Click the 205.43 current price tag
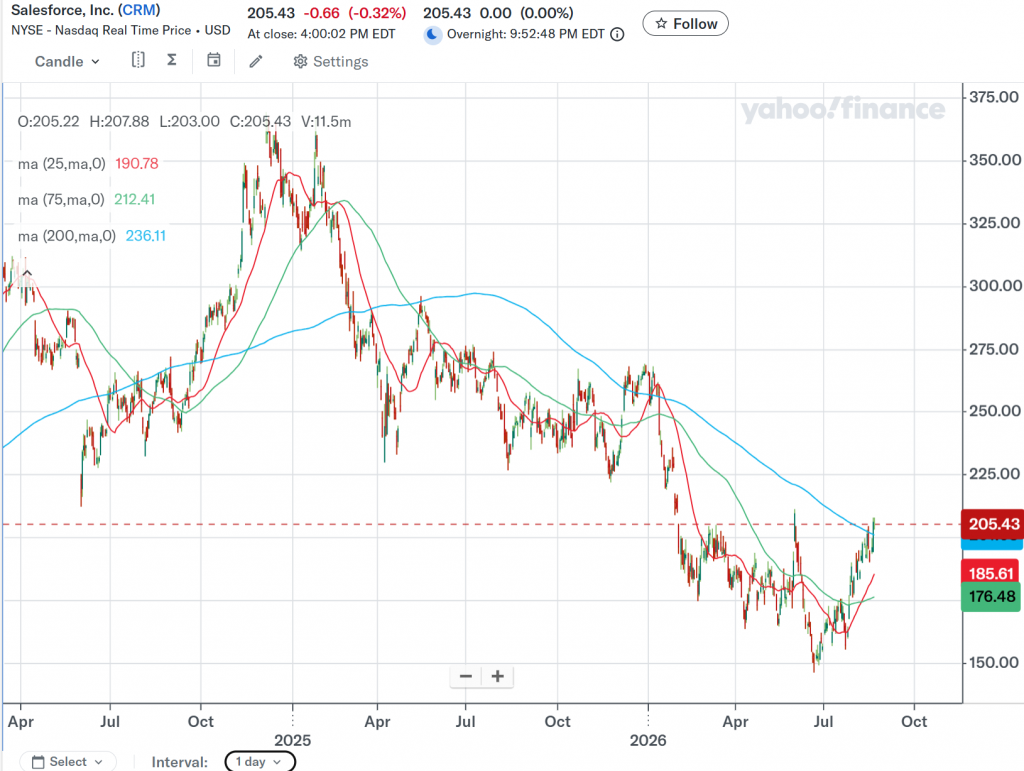The height and width of the screenshot is (771, 1024). click(x=993, y=524)
